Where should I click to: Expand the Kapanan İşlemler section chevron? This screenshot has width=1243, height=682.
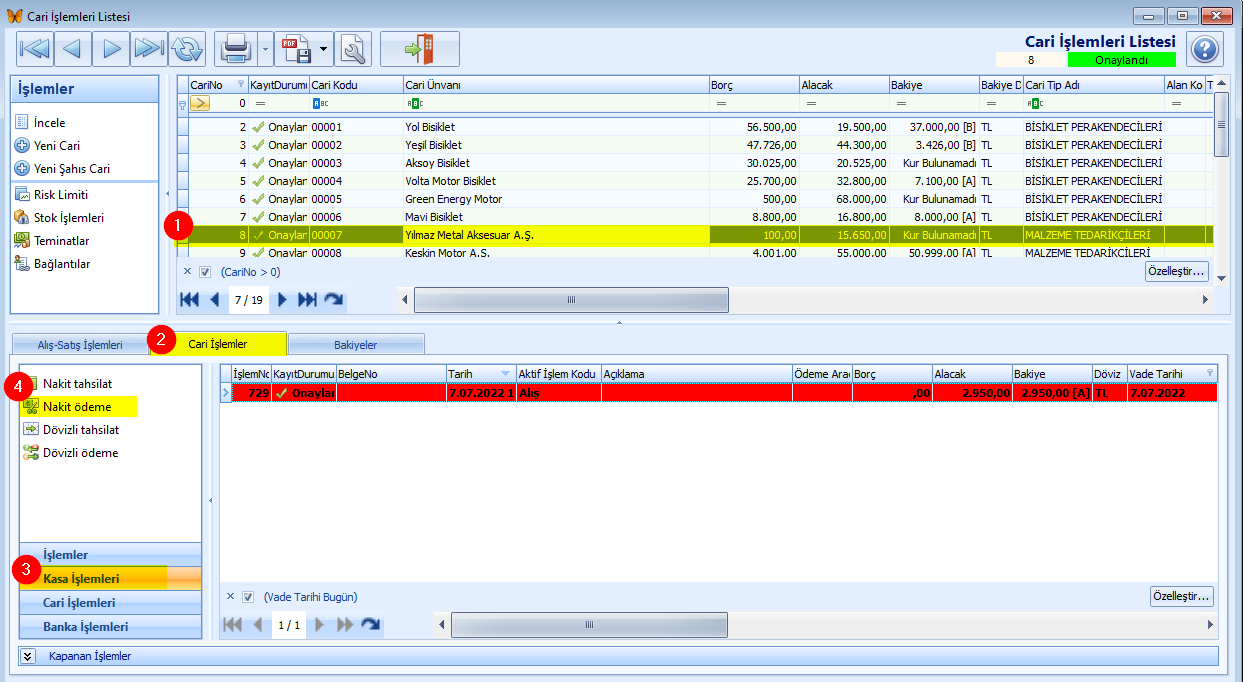pos(28,656)
